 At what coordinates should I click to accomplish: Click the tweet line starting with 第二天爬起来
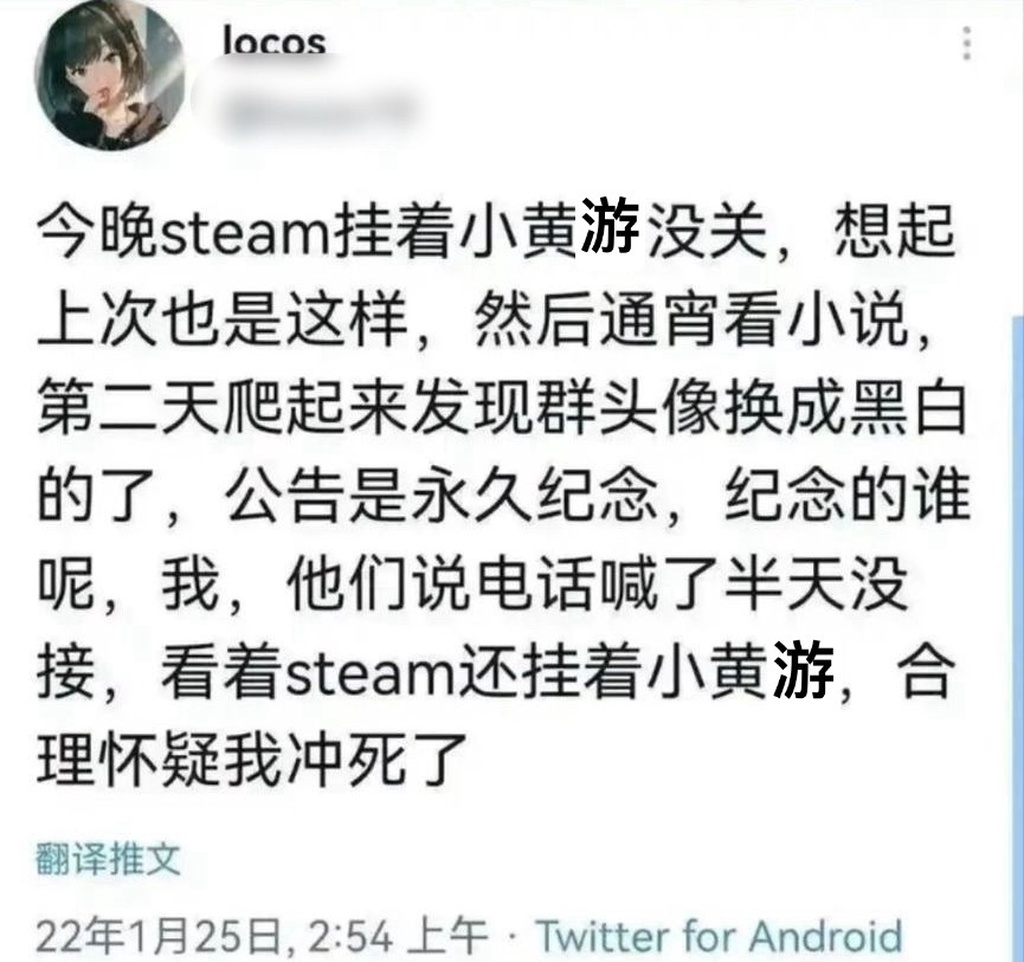click(502, 408)
